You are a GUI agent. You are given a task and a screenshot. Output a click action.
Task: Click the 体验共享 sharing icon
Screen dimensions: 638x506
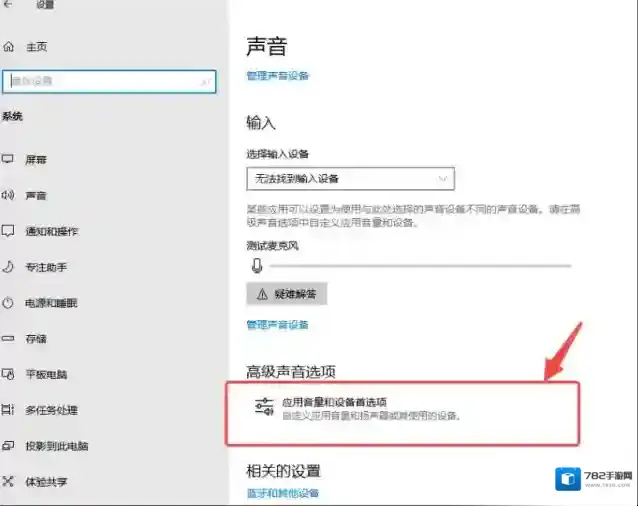tap(8, 482)
